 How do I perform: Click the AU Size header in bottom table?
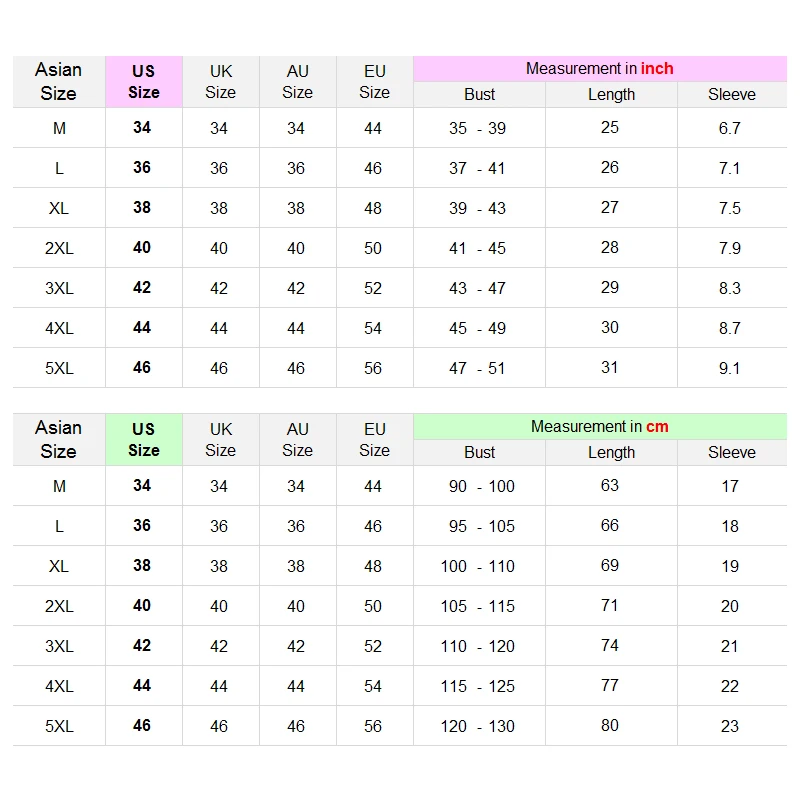[297, 439]
